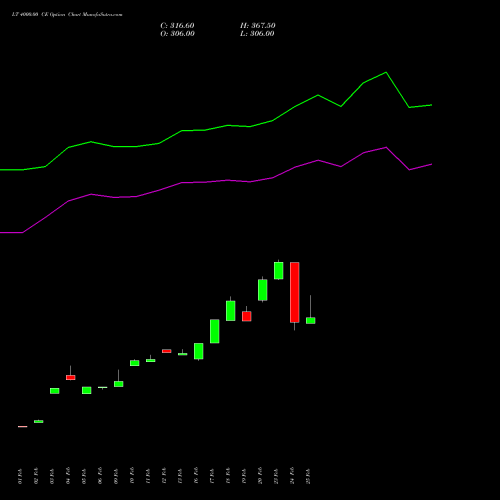
Task: Click the large red candle for 24 Feb
Action: [295, 292]
